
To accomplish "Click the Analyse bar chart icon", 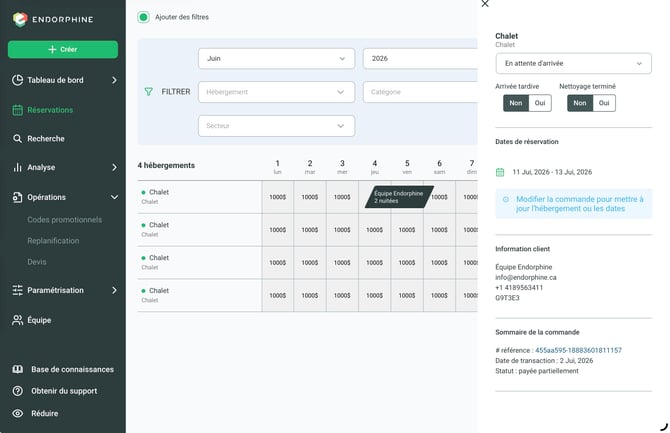I will coord(17,167).
